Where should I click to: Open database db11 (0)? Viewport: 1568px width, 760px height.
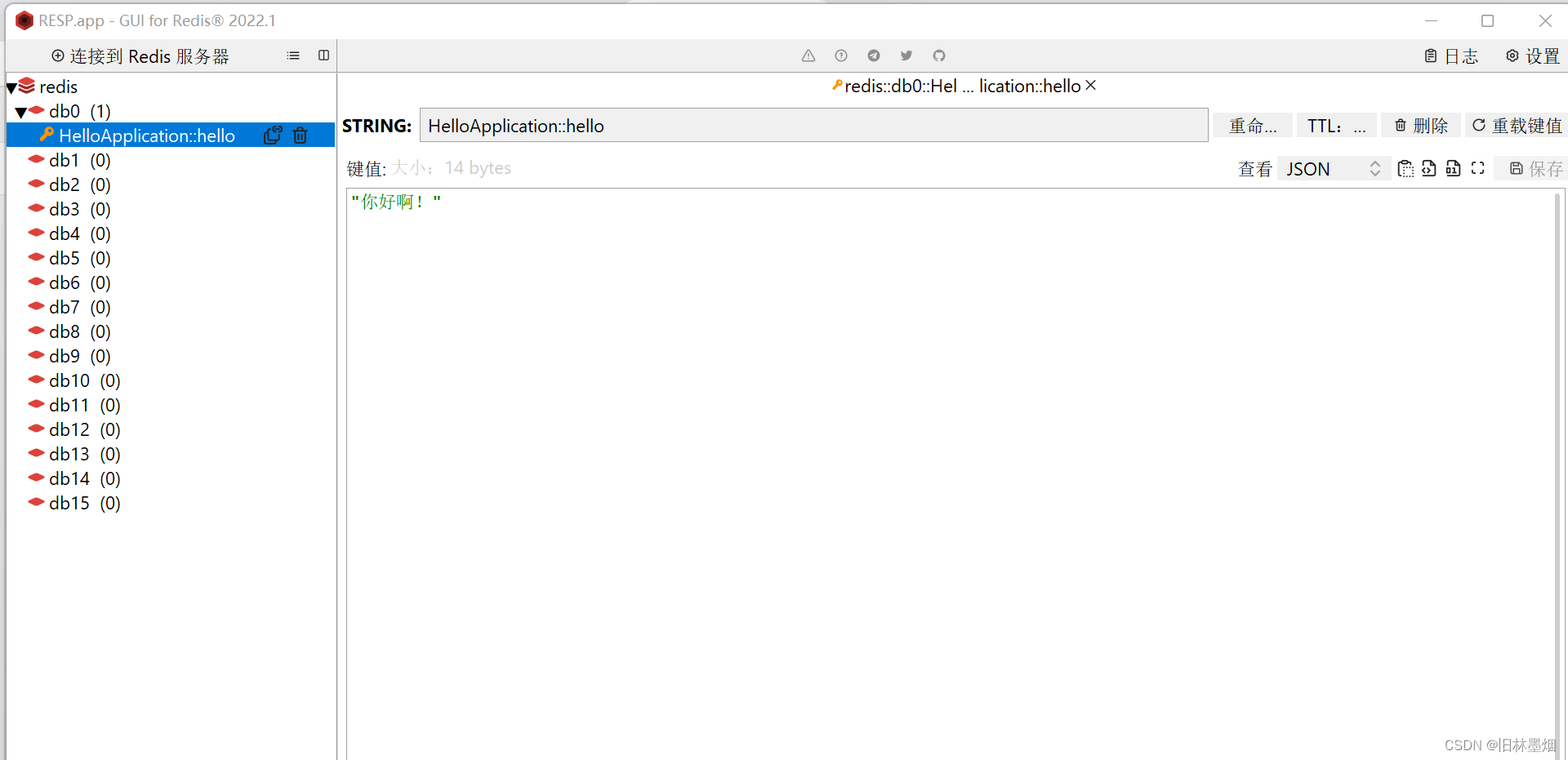(84, 405)
